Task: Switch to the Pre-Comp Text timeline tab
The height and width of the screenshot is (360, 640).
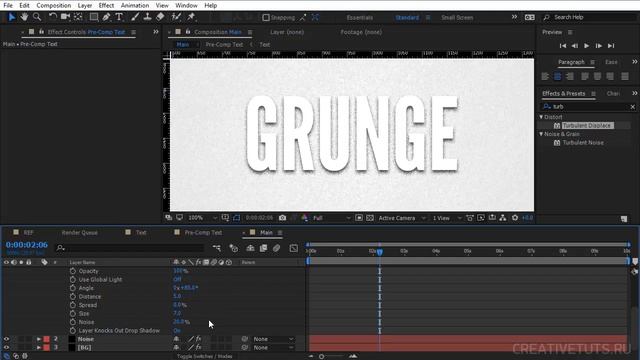Action: click(x=203, y=233)
